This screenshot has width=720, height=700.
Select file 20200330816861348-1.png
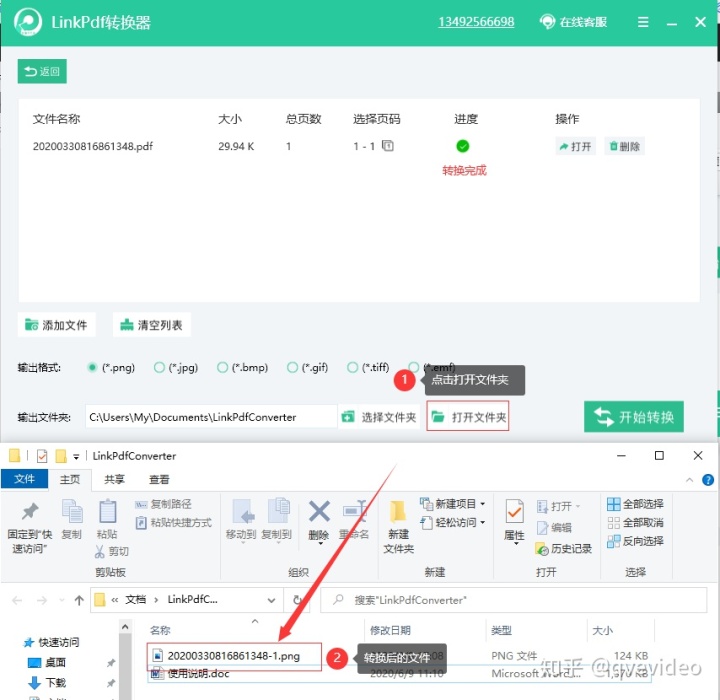(x=234, y=656)
